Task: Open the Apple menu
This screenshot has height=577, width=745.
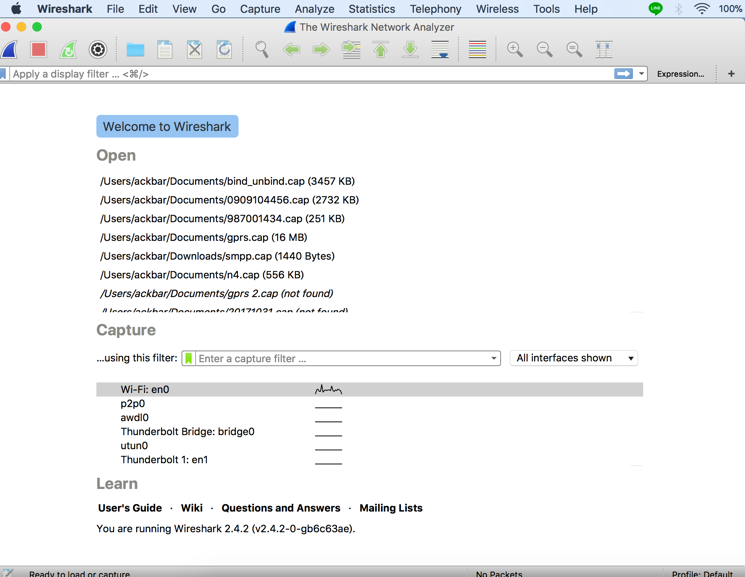Action: (x=16, y=9)
